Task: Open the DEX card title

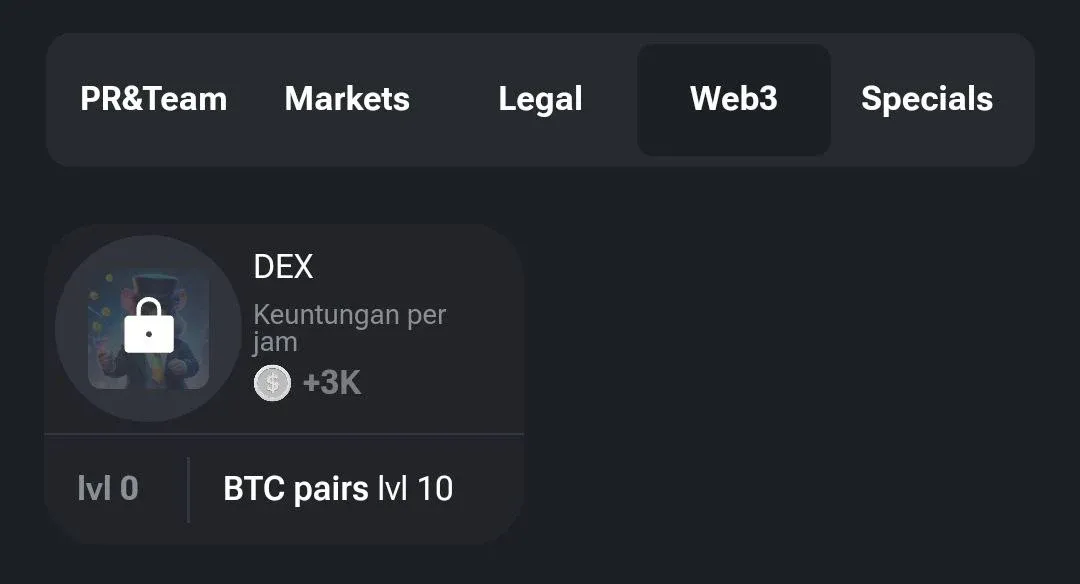Action: (x=283, y=267)
